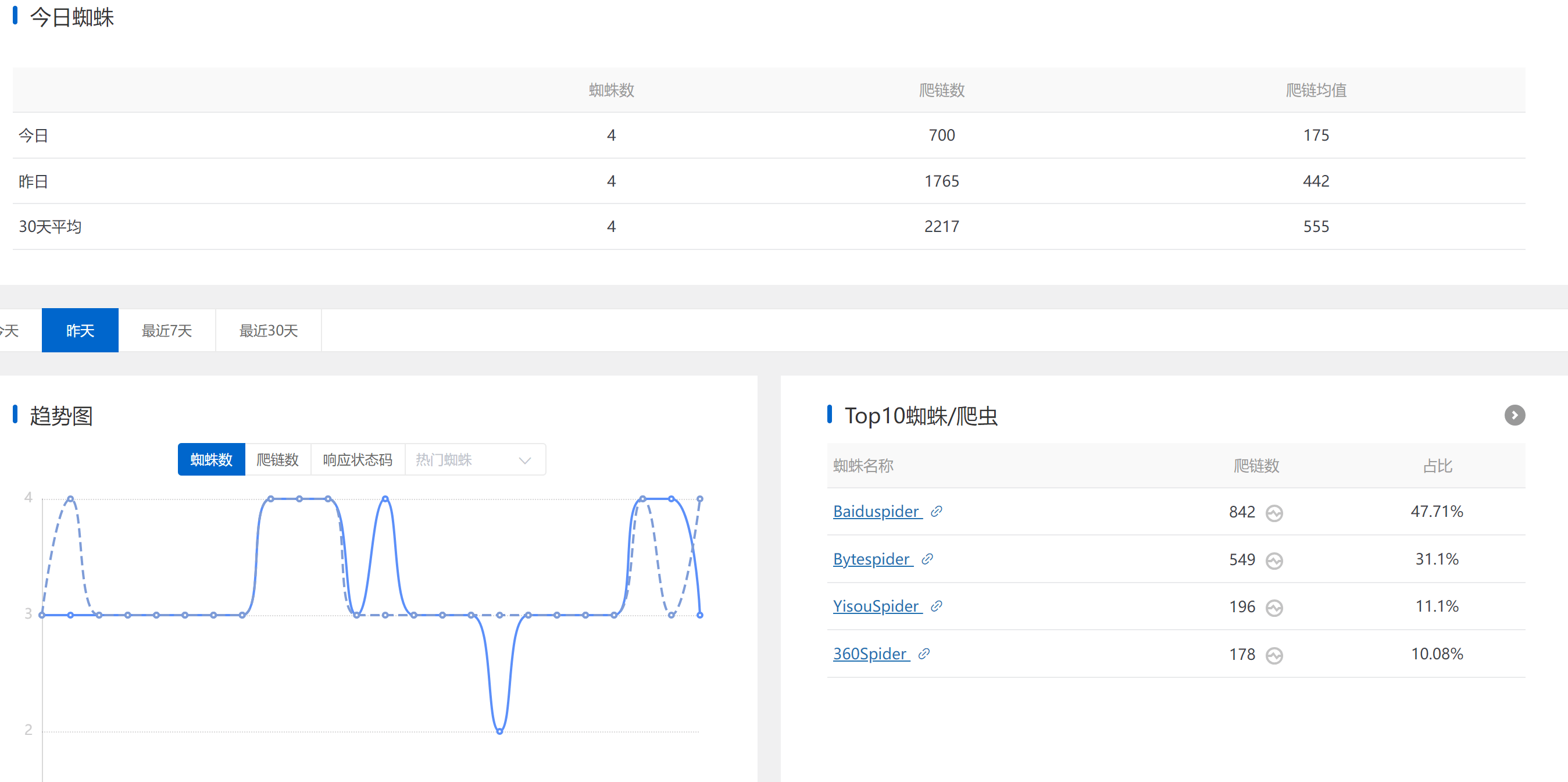Open external link icon beside 360Spider
Screen dimensions: 1568x782
click(923, 654)
